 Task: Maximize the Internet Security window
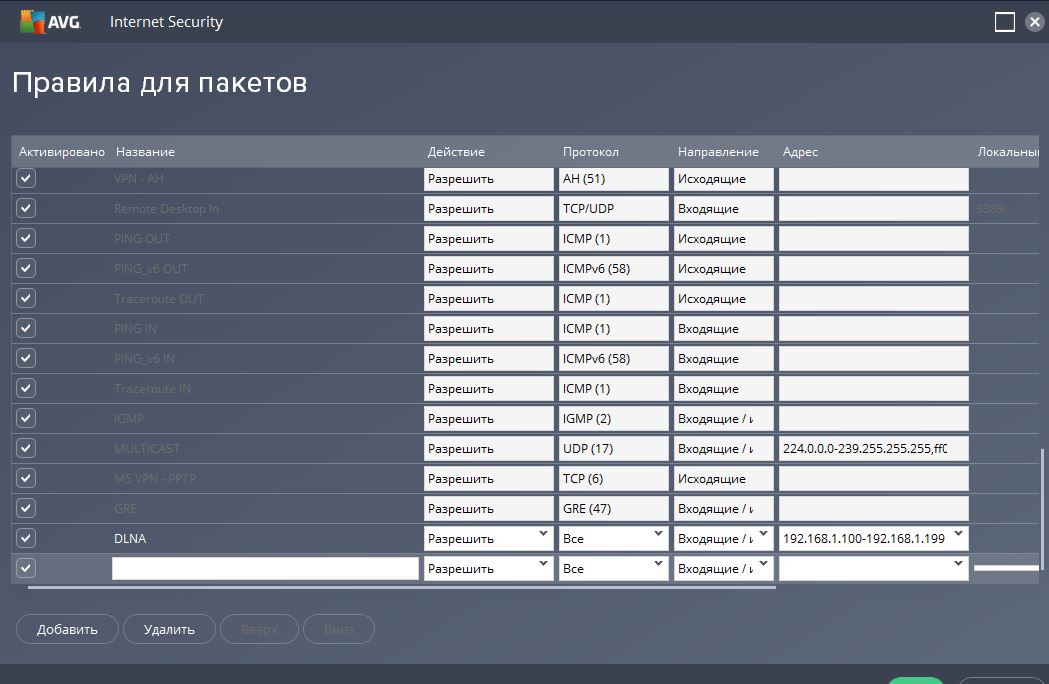[x=1004, y=22]
